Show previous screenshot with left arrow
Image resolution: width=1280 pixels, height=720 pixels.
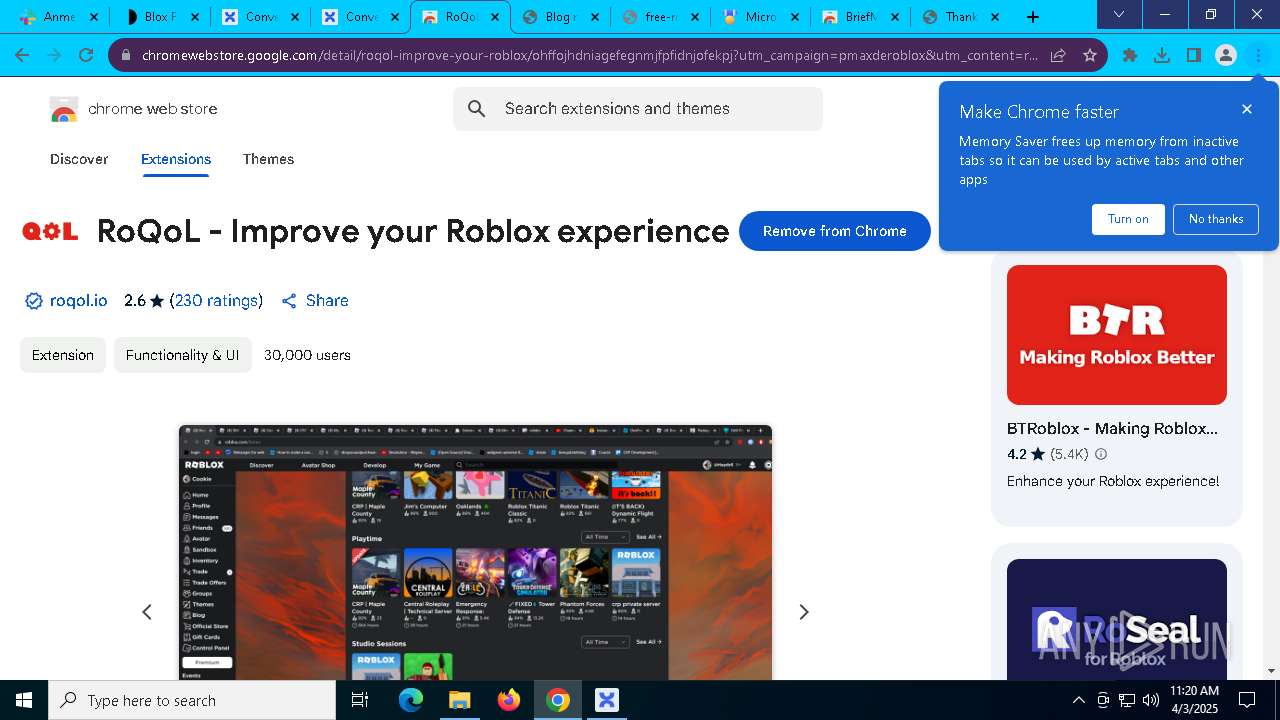point(147,612)
